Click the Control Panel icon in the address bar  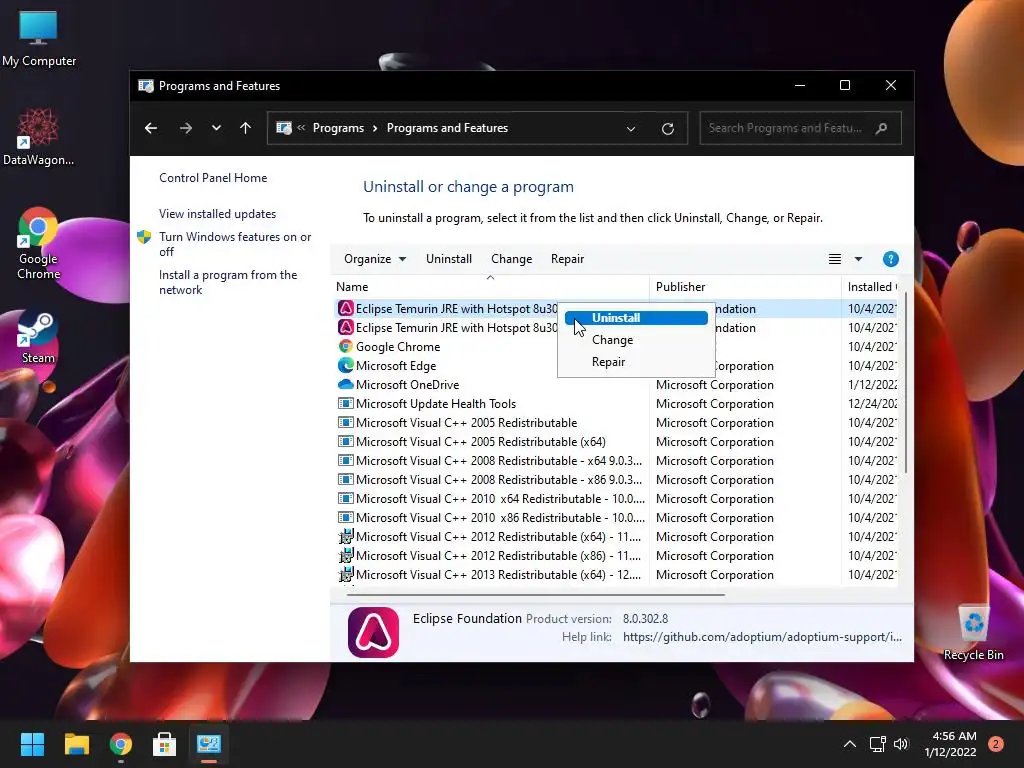pyautogui.click(x=283, y=128)
